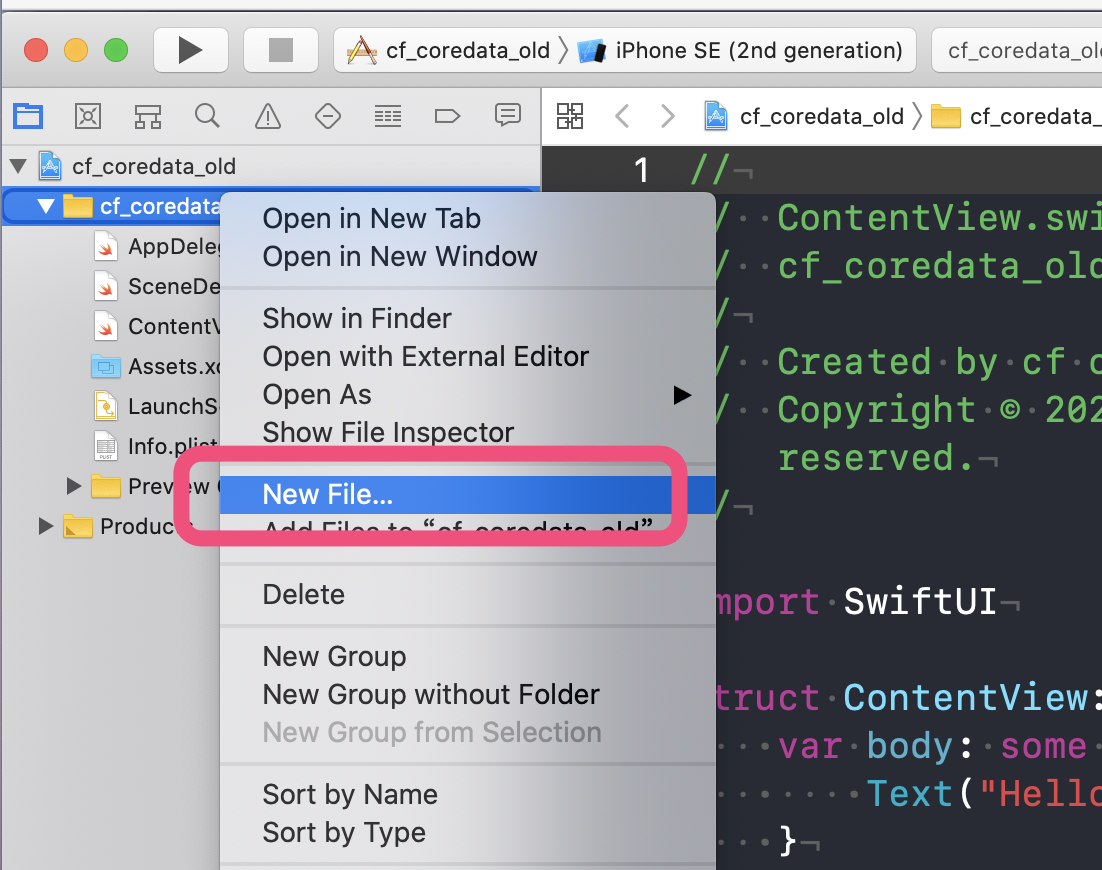Image resolution: width=1102 pixels, height=870 pixels.
Task: Click SwiftUI in the import line
Action: tap(920, 602)
